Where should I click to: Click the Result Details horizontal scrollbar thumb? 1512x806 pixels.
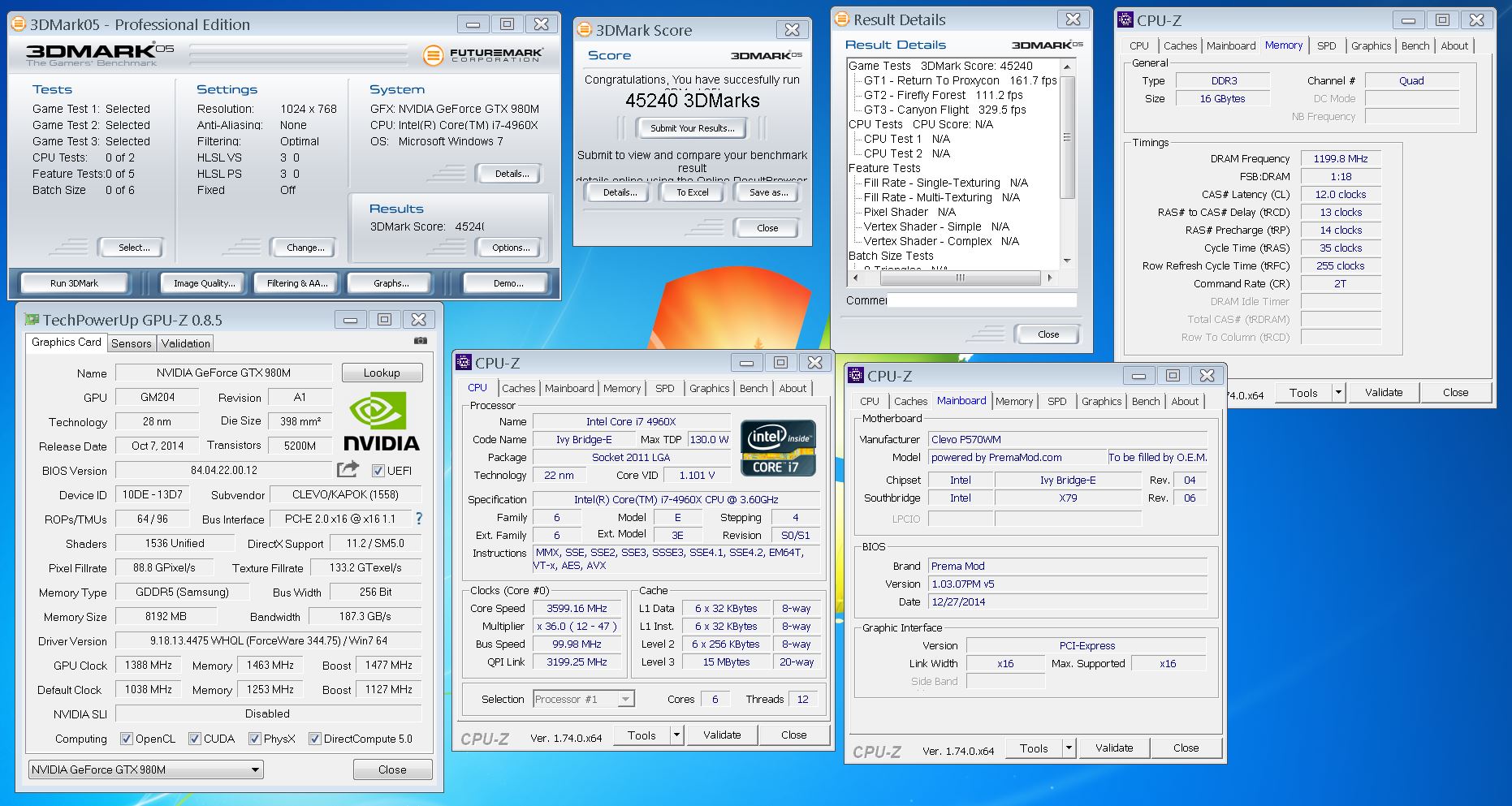[x=960, y=278]
